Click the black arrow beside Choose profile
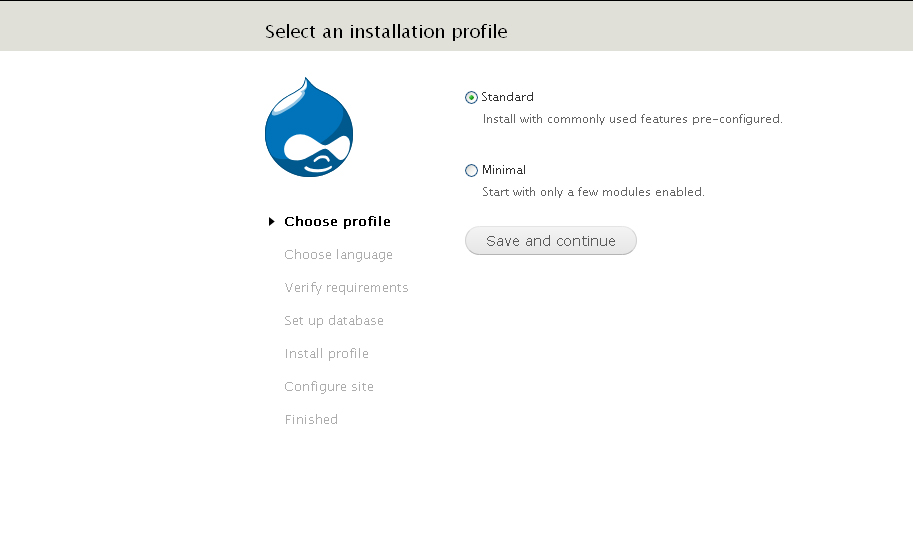The width and height of the screenshot is (913, 558). [271, 222]
